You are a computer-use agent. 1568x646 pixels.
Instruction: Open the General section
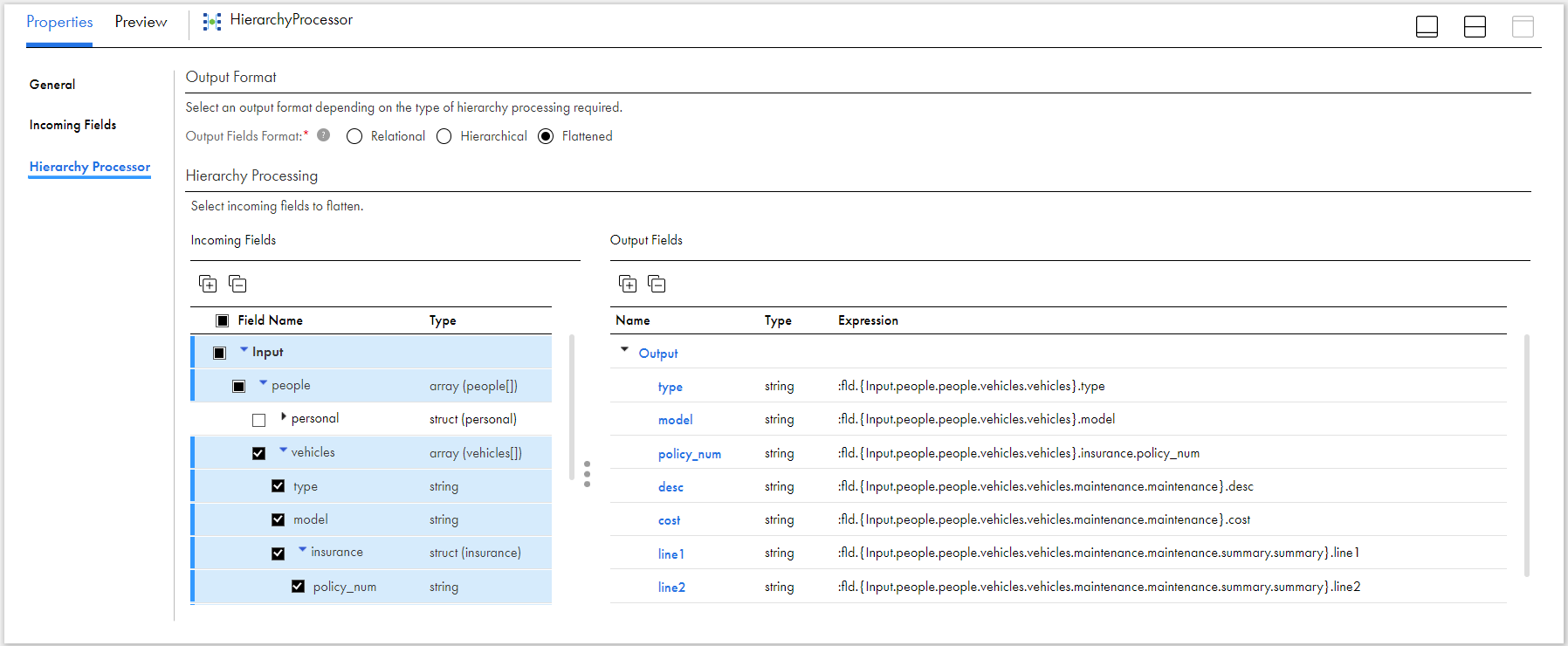point(52,85)
